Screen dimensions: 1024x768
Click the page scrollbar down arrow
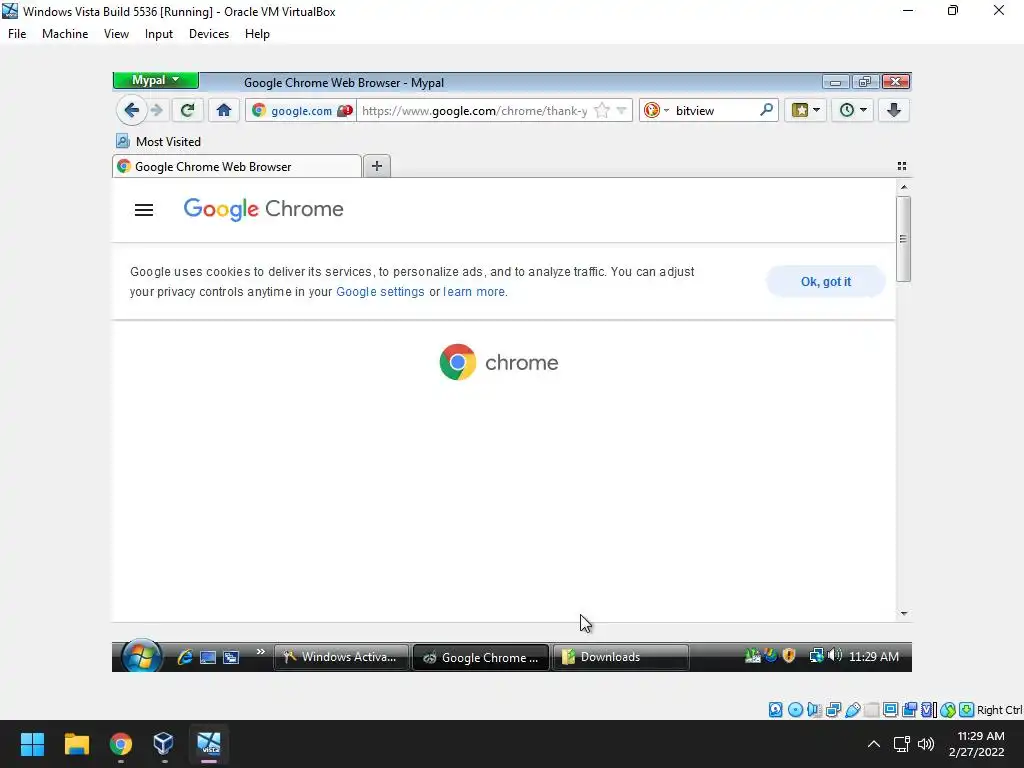click(904, 613)
